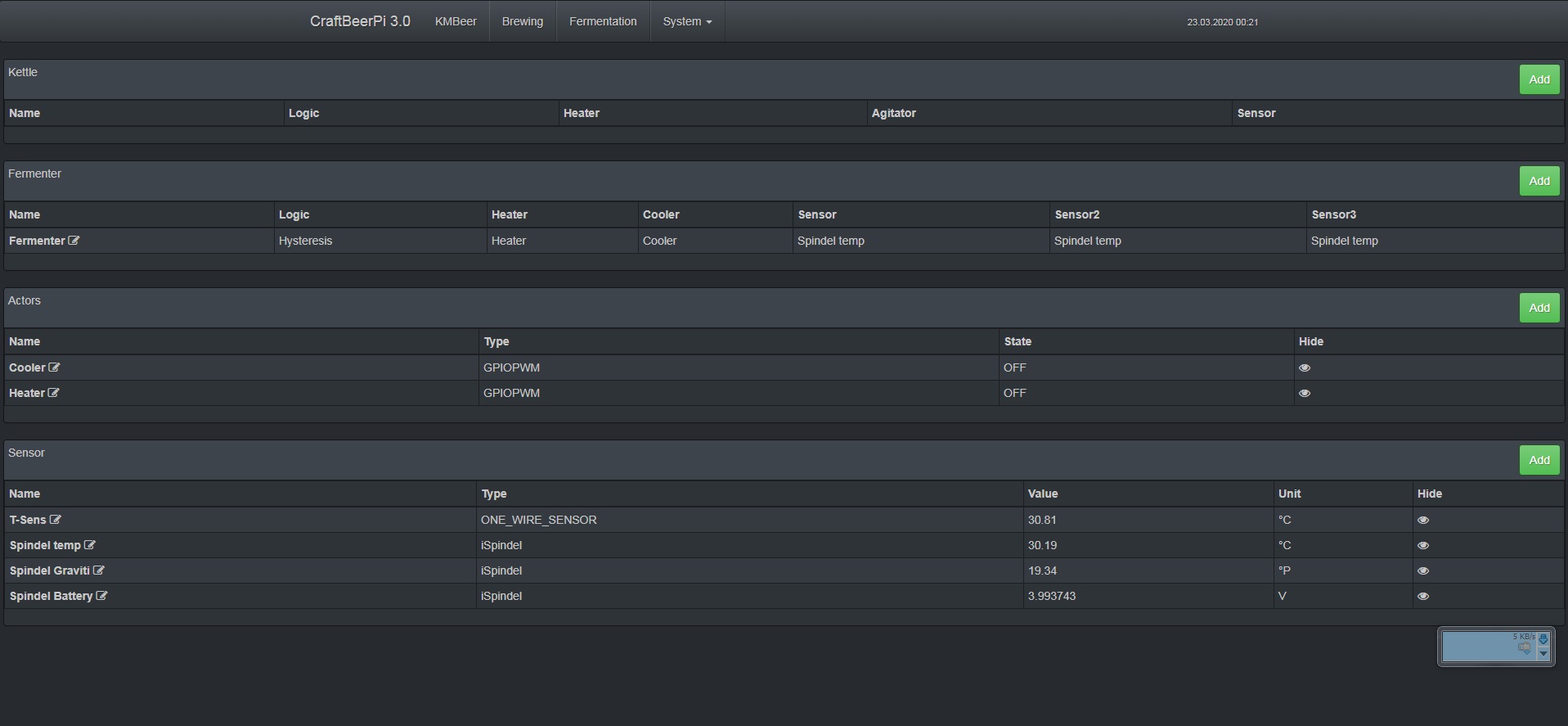The height and width of the screenshot is (726, 1568).
Task: Click the folder download icon in speed widget
Action: click(x=1525, y=648)
